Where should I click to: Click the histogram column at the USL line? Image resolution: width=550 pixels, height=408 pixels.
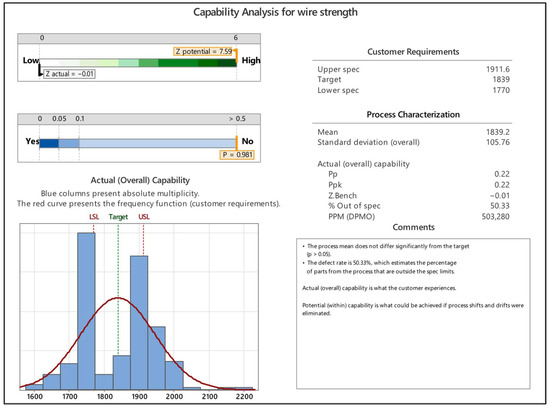(x=139, y=323)
